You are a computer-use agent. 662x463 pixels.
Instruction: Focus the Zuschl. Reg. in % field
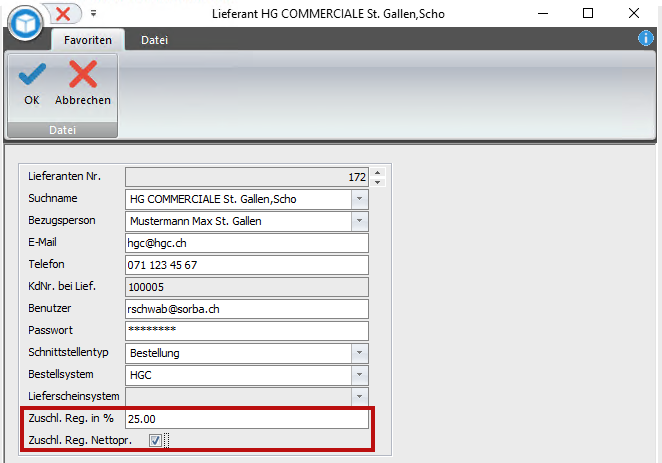coord(247,419)
